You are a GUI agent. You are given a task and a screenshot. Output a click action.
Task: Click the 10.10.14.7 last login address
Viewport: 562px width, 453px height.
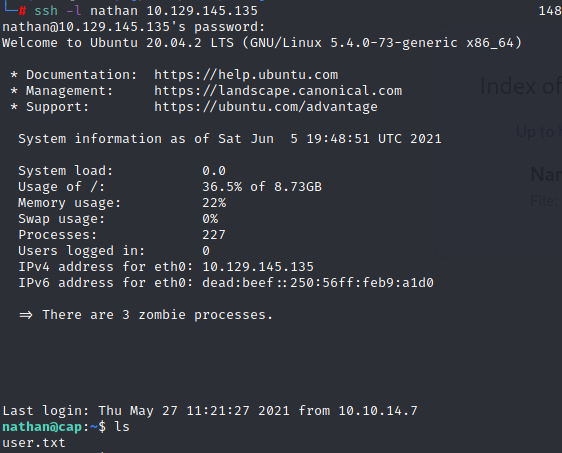[x=378, y=411]
